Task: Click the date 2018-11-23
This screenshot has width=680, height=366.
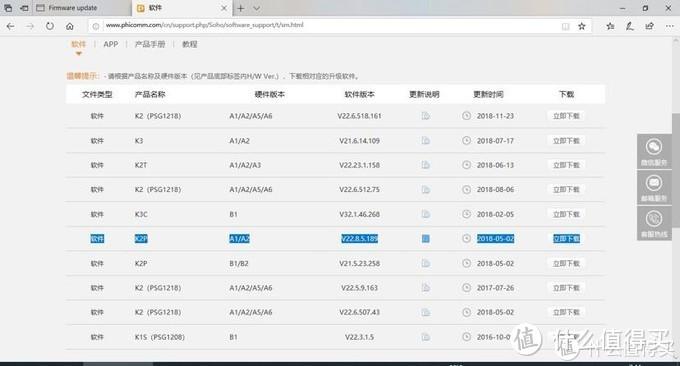Action: (495, 116)
